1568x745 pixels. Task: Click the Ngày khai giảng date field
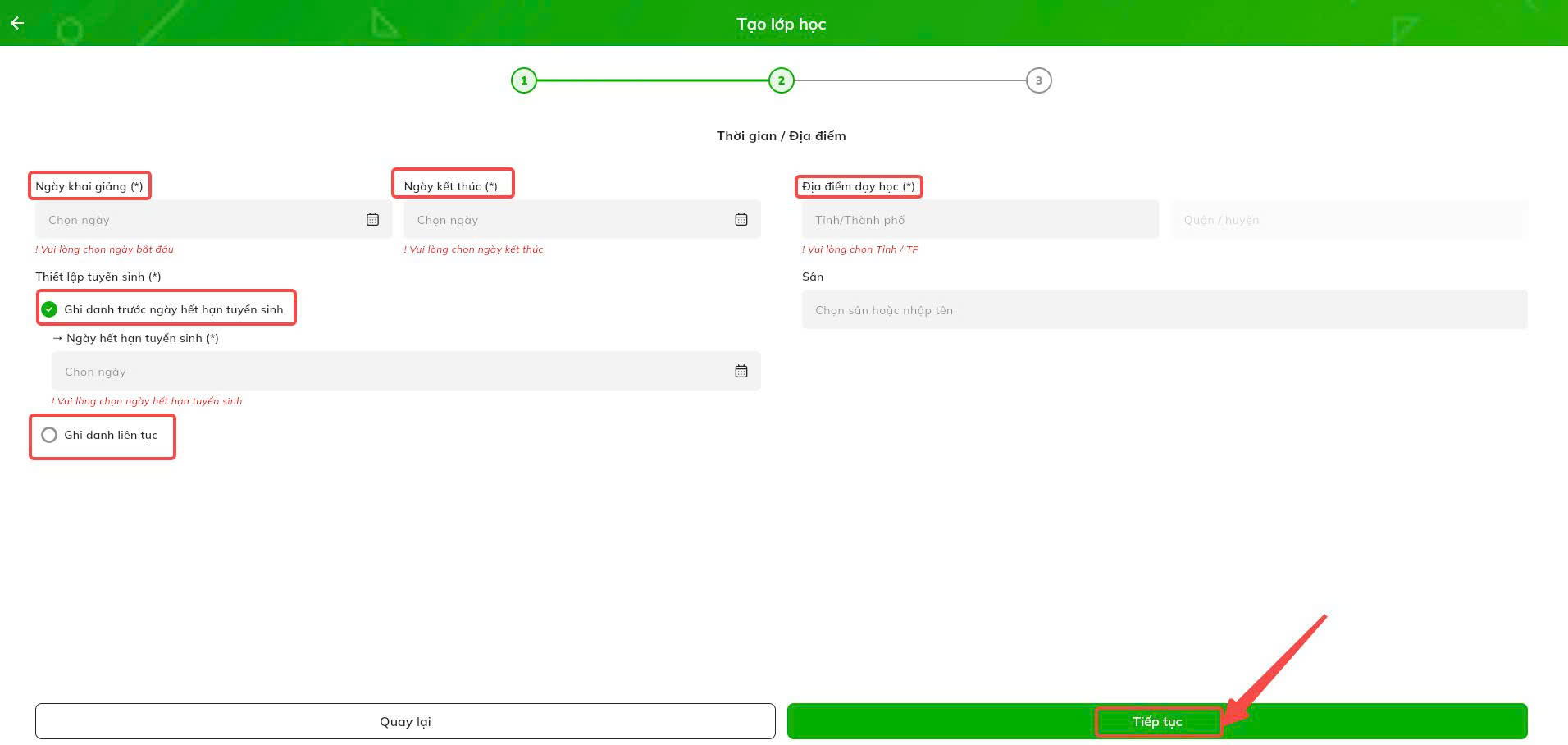213,219
